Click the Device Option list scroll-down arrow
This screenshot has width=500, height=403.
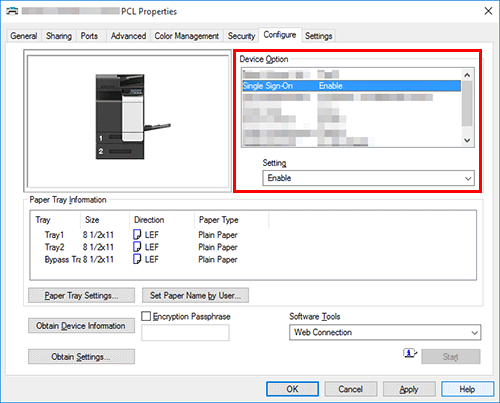click(467, 140)
